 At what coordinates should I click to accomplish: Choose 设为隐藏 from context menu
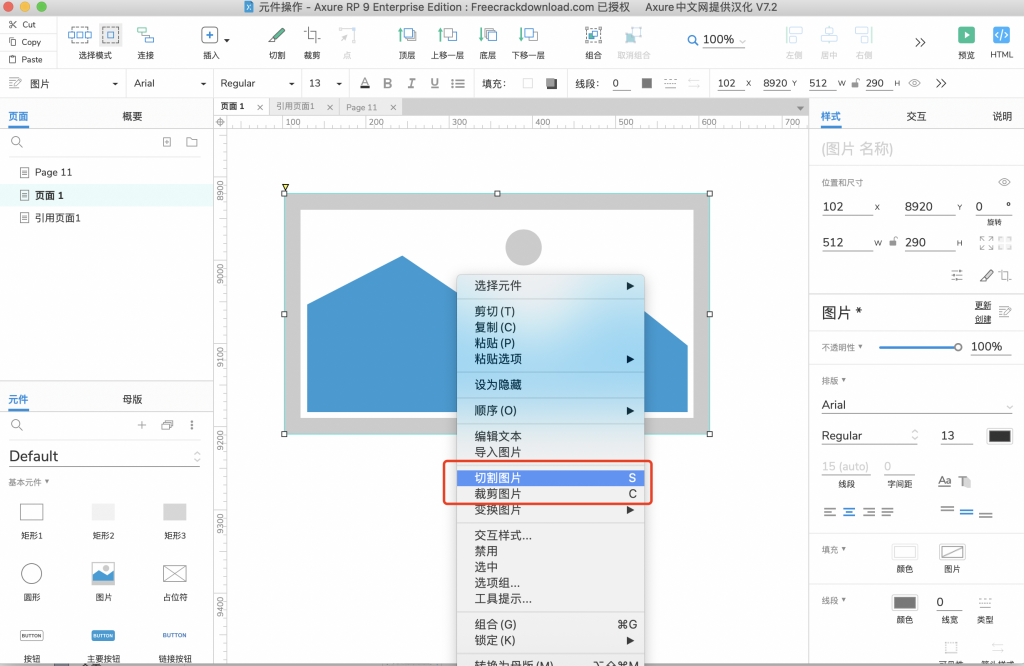498,385
